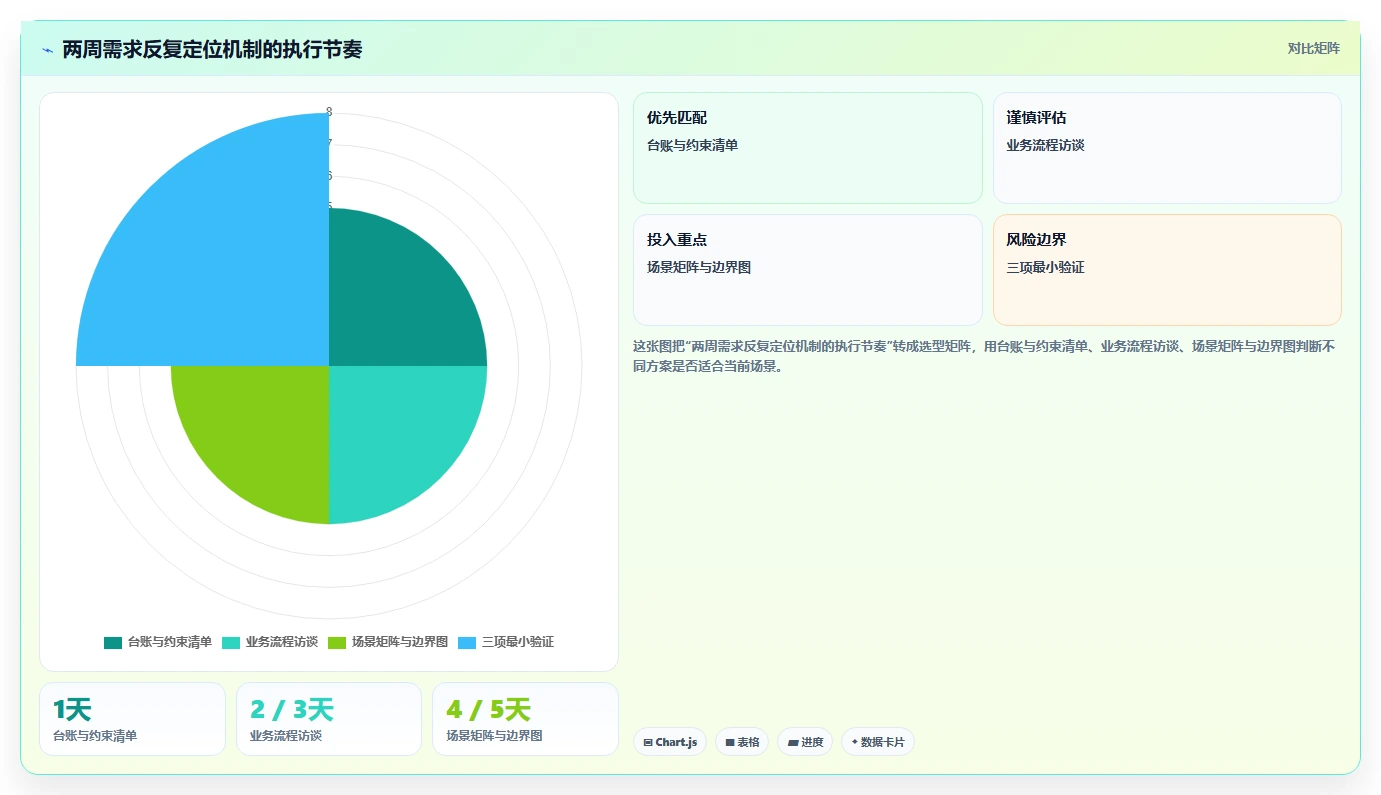Viewport: 1381px width, 795px height.
Task: Toggle the 业务流程访谈 legend swatch
Action: click(231, 642)
